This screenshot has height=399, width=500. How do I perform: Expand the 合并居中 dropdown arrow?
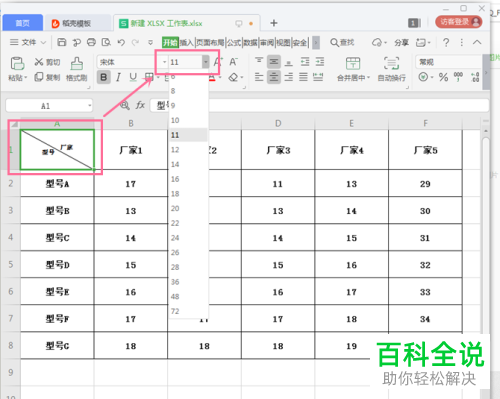[x=368, y=78]
